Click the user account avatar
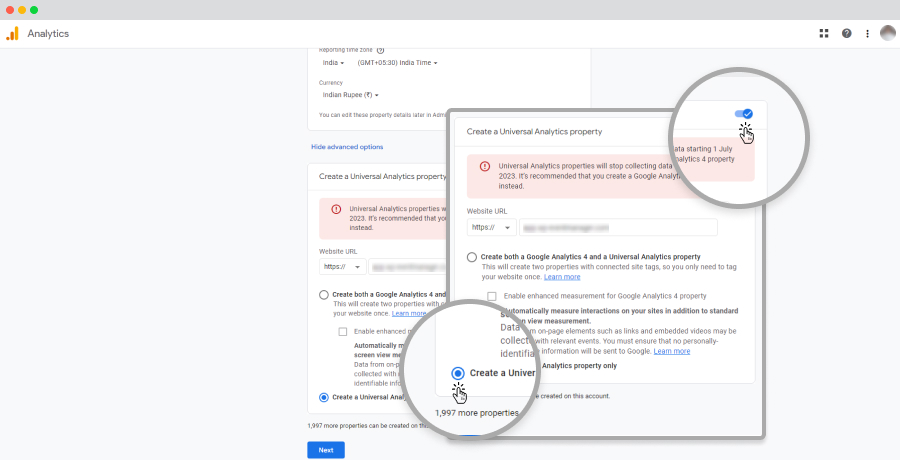This screenshot has width=900, height=460. pyautogui.click(x=887, y=33)
